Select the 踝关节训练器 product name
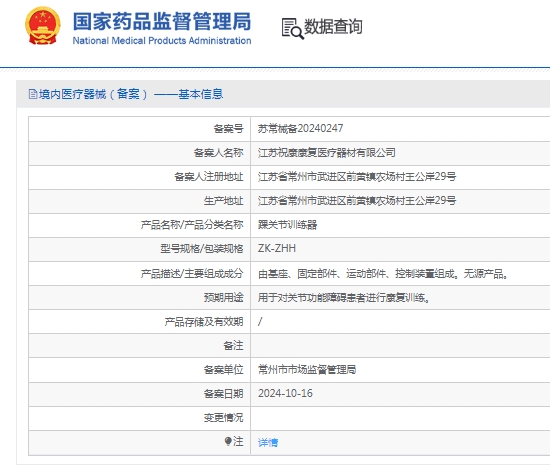 pyautogui.click(x=287, y=224)
